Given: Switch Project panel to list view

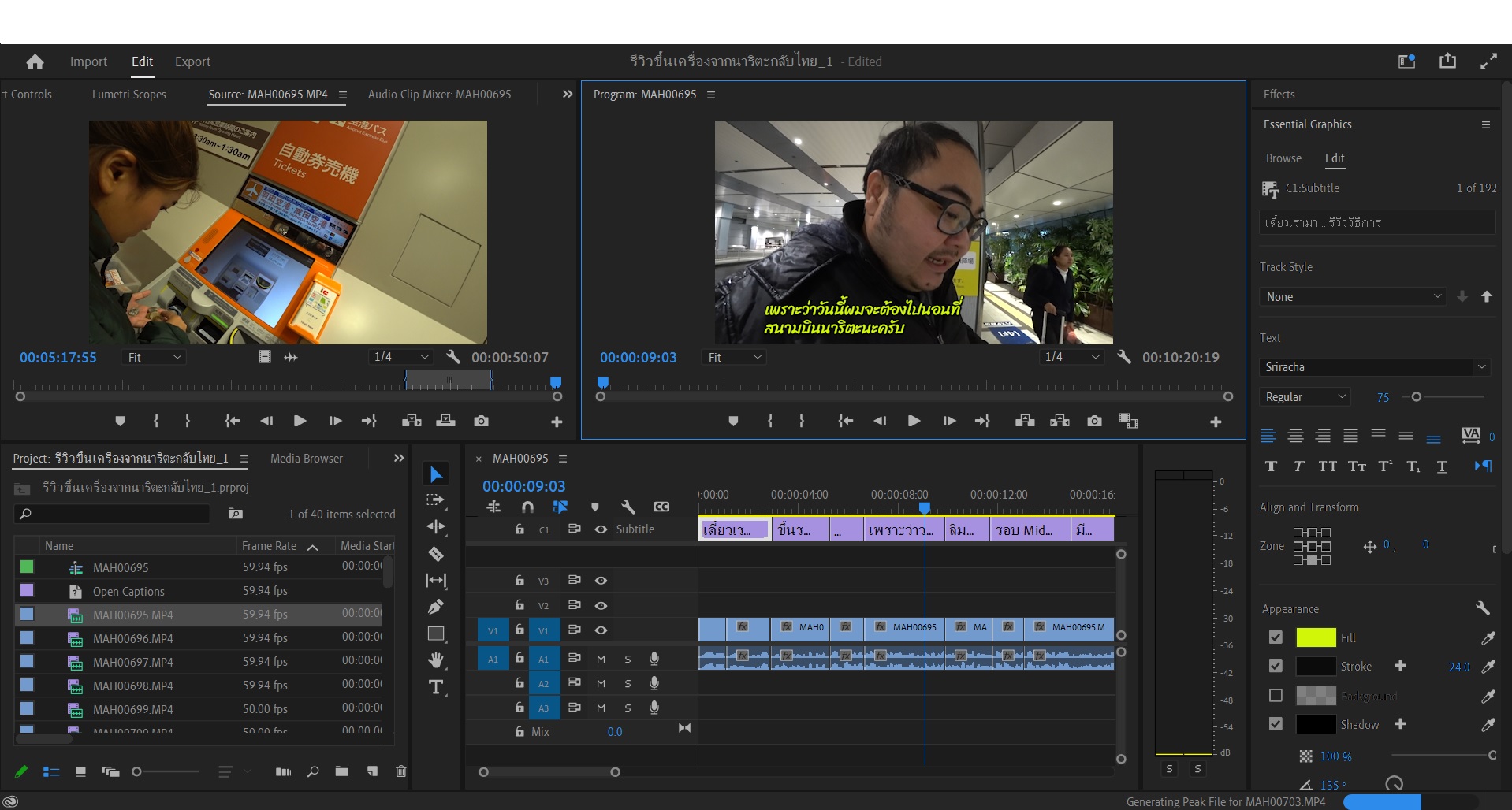Looking at the screenshot, I should pyautogui.click(x=51, y=771).
